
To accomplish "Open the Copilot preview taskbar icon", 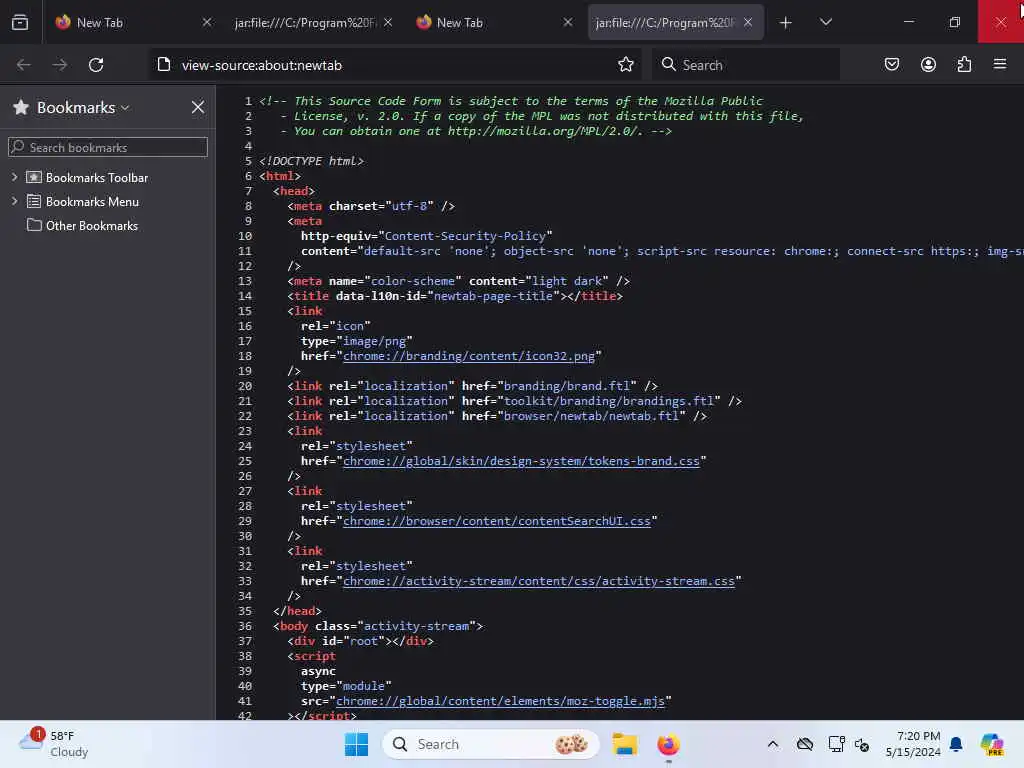I will pyautogui.click(x=992, y=744).
